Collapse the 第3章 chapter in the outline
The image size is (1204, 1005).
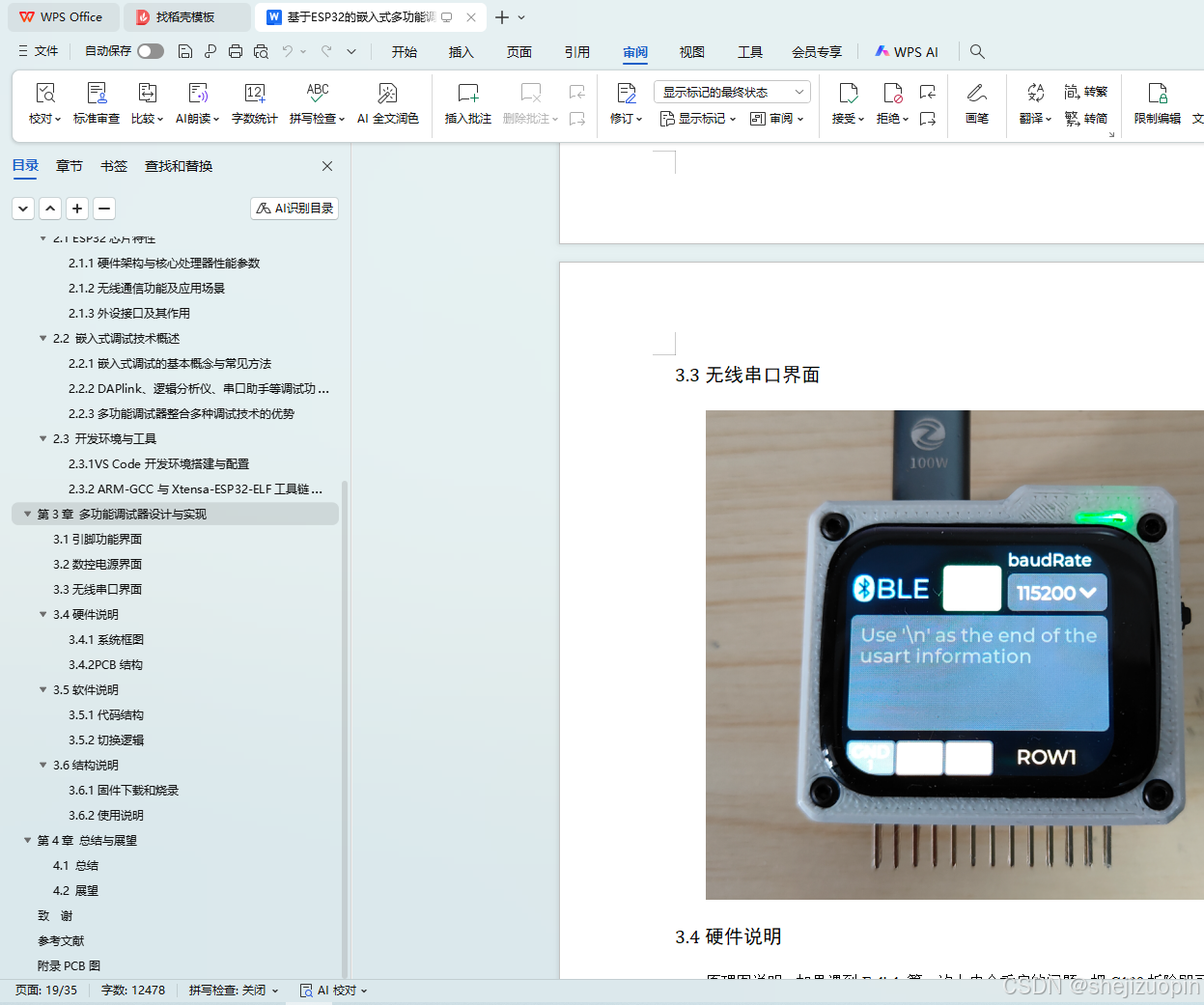coord(27,514)
